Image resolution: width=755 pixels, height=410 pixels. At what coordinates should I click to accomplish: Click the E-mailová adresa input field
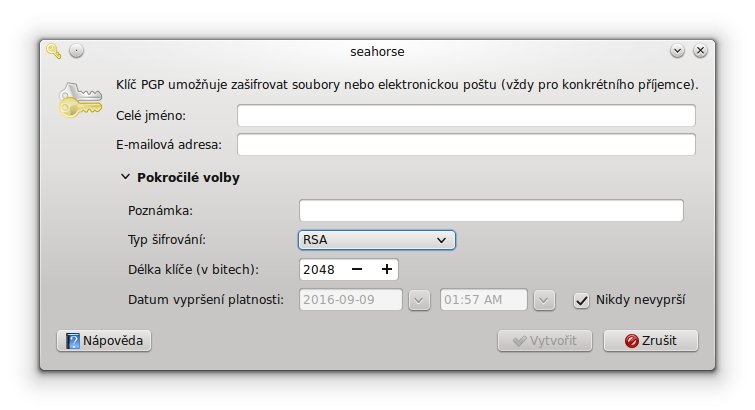[x=466, y=145]
